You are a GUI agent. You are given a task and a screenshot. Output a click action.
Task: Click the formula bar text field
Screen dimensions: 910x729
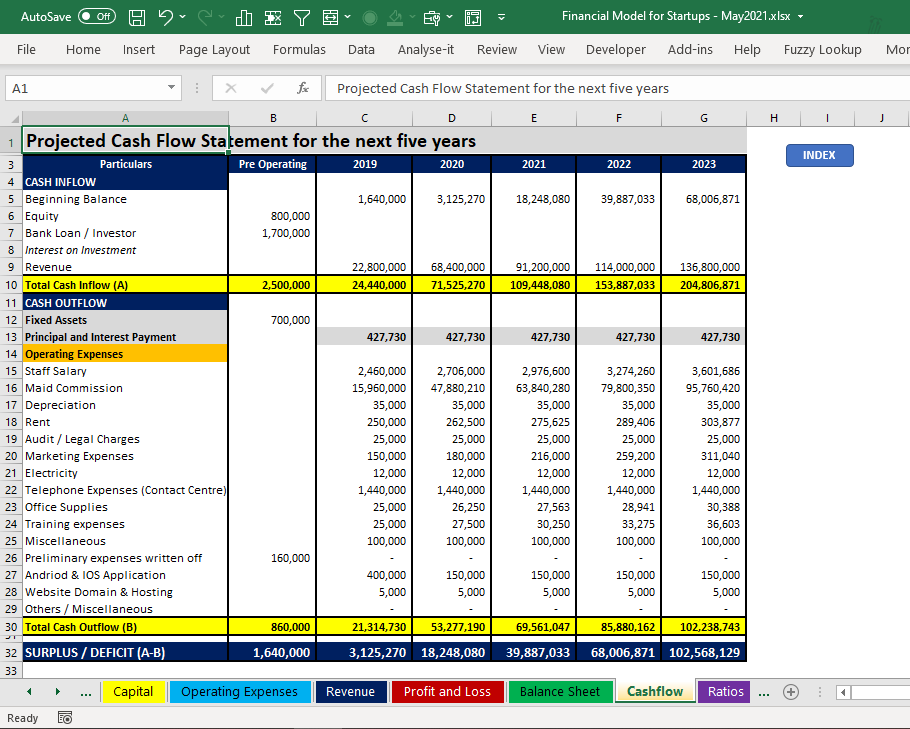(618, 88)
